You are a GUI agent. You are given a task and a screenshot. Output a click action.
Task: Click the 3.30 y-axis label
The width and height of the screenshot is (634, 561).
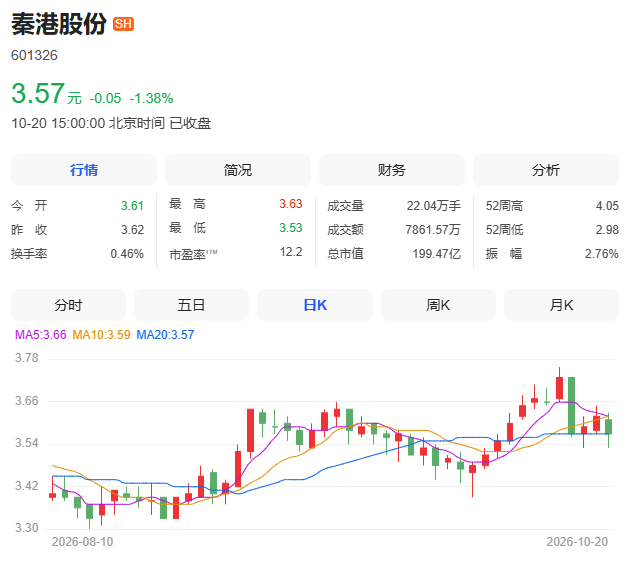click(27, 528)
